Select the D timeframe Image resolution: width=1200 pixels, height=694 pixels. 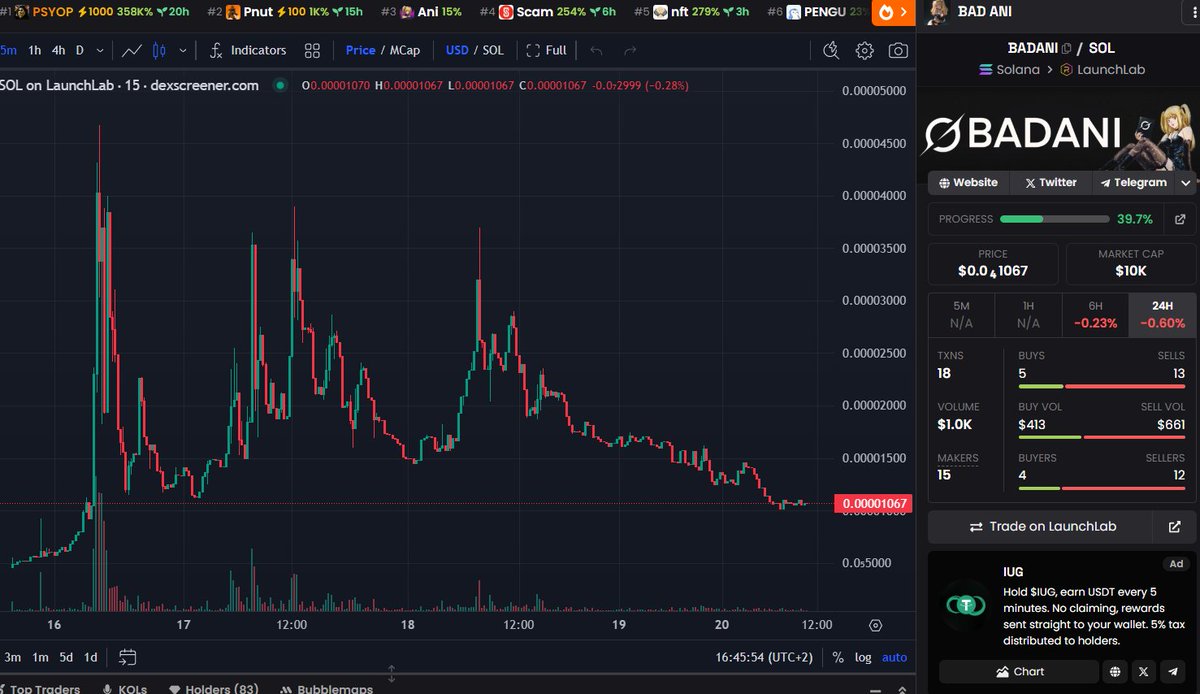coord(80,50)
